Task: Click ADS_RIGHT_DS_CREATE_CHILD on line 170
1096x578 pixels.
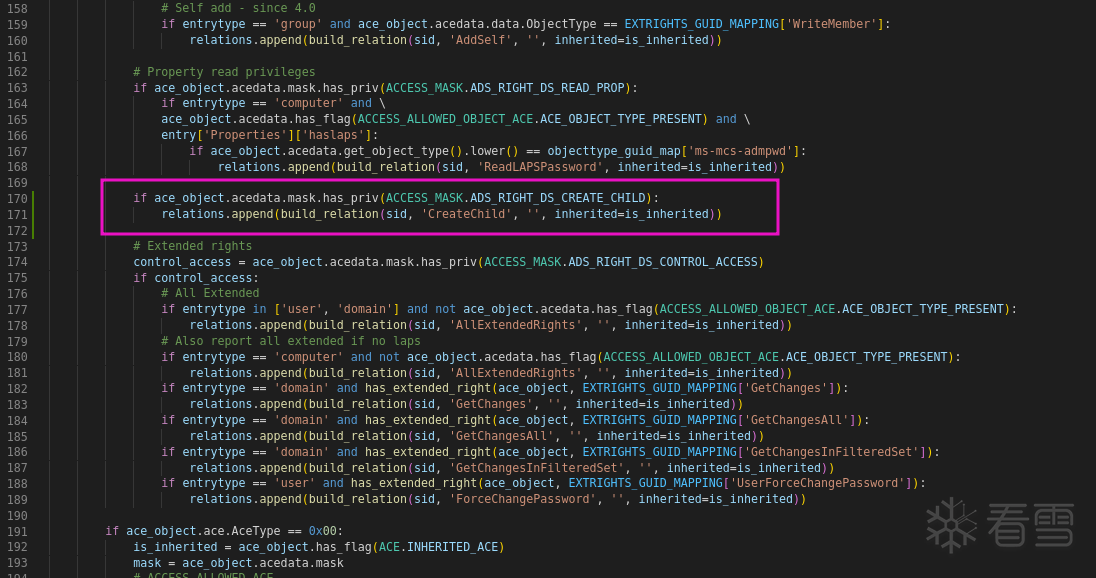Action: coord(558,198)
